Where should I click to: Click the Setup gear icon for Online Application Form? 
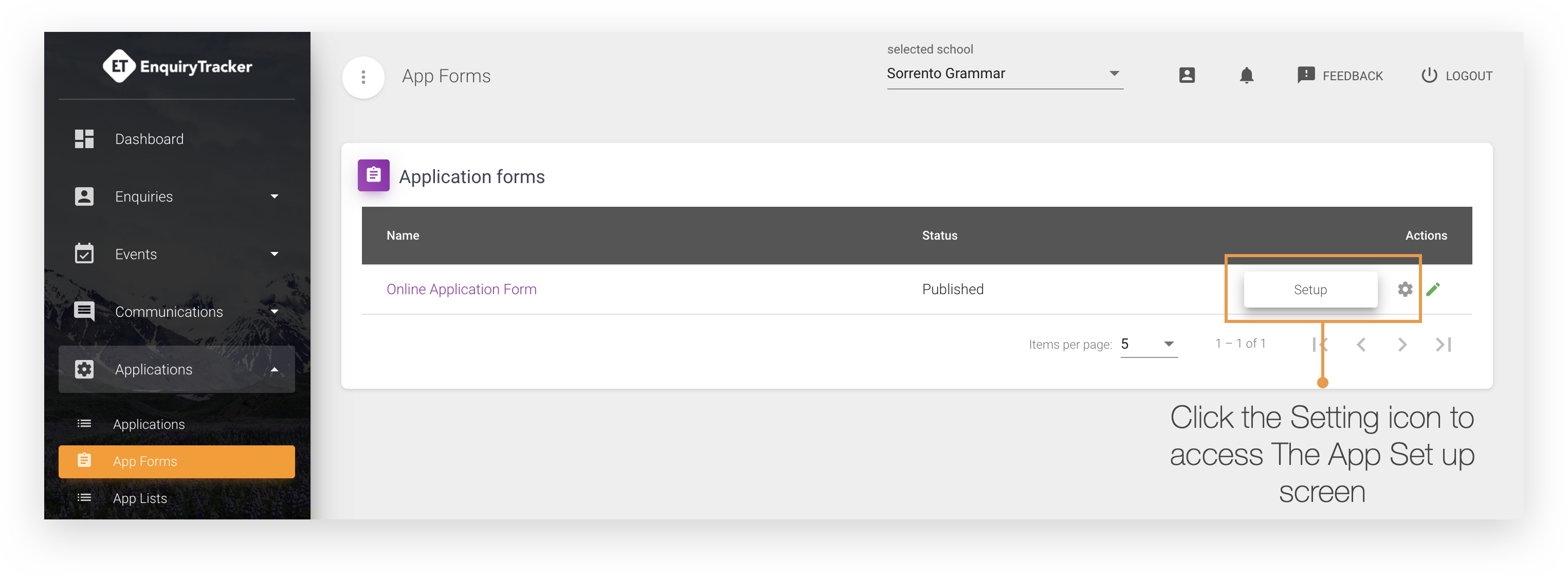[1405, 289]
